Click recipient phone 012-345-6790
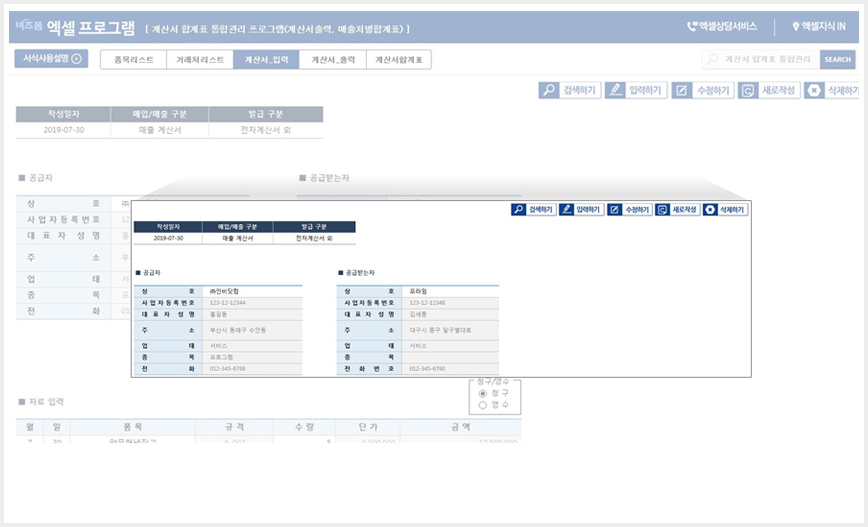Image resolution: width=868 pixels, height=527 pixels. tap(427, 369)
